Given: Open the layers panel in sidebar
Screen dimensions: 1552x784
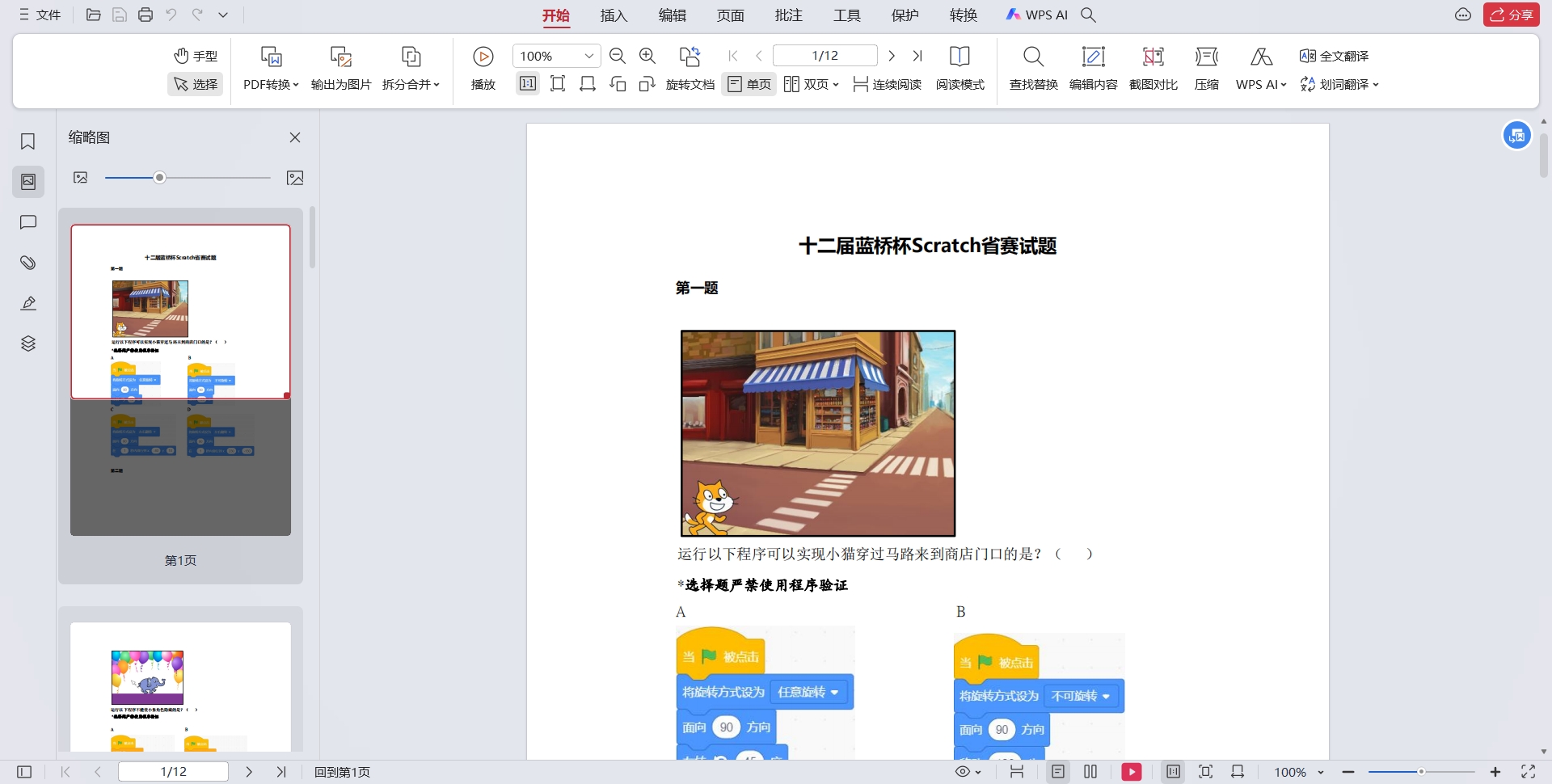Looking at the screenshot, I should pos(28,344).
